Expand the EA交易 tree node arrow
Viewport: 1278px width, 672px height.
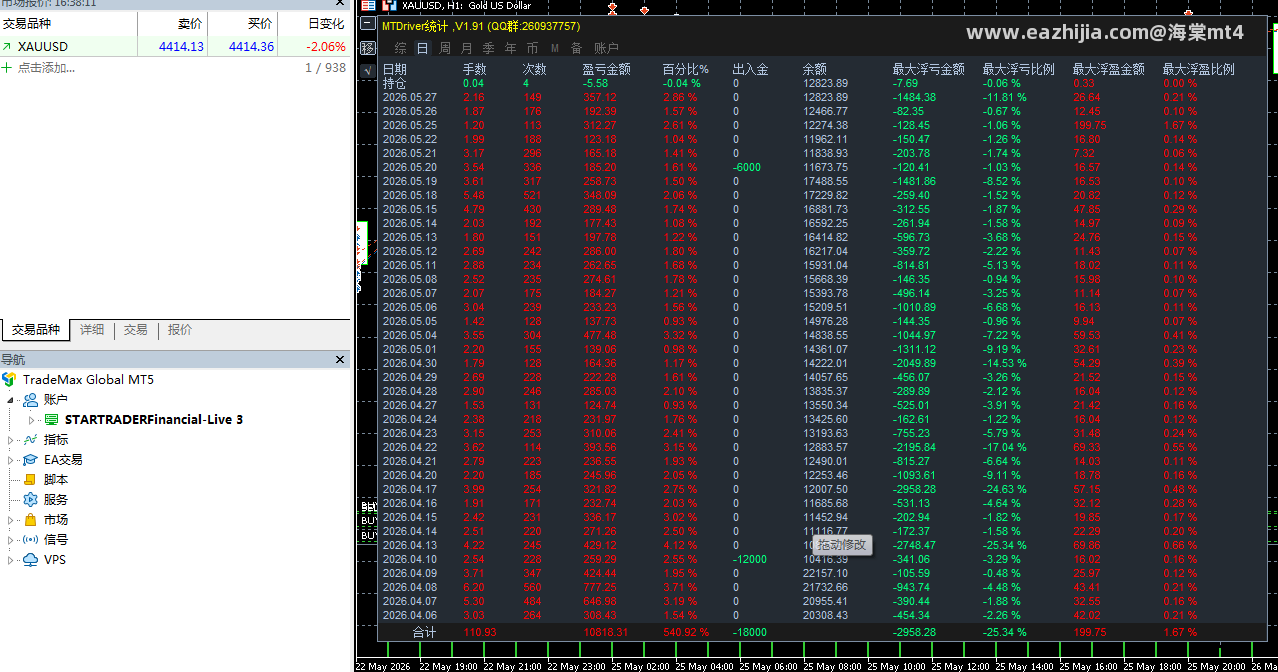pos(11,459)
